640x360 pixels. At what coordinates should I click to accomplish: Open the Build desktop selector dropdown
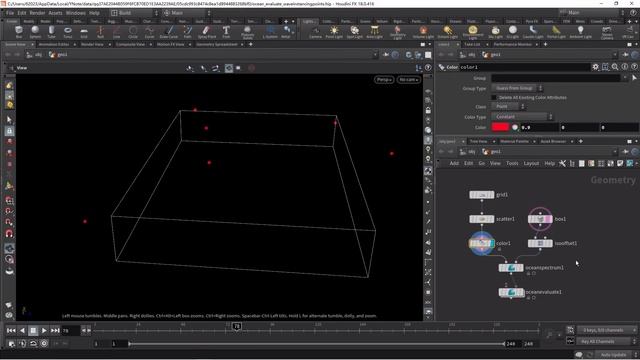click(x=133, y=13)
